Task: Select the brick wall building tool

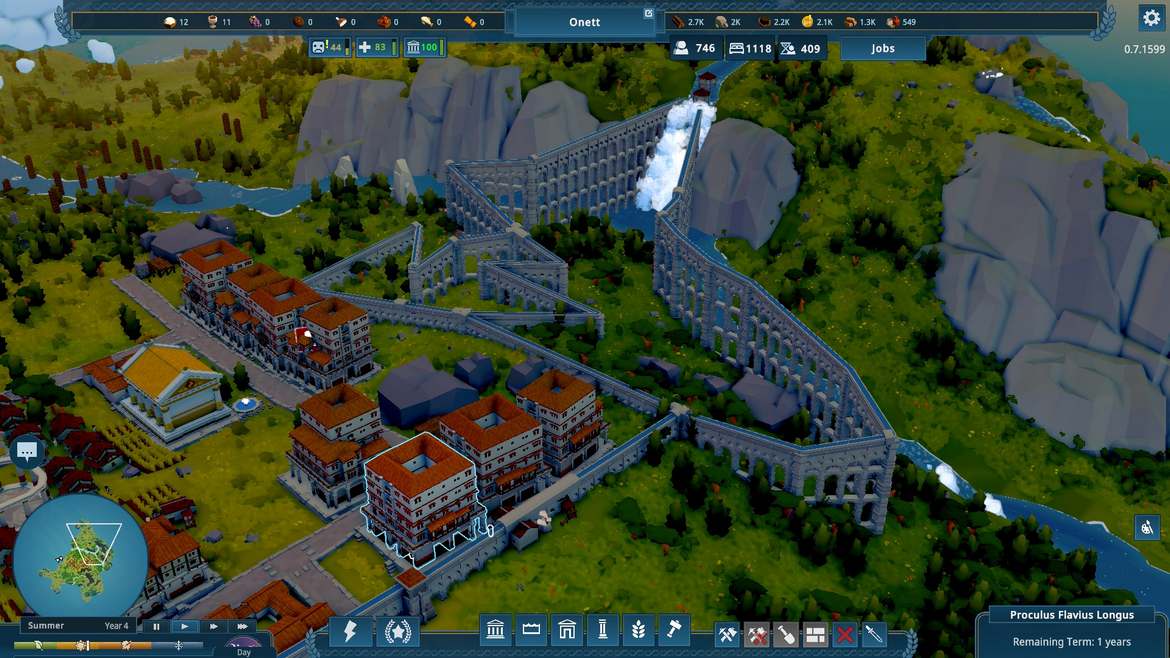Action: (815, 634)
